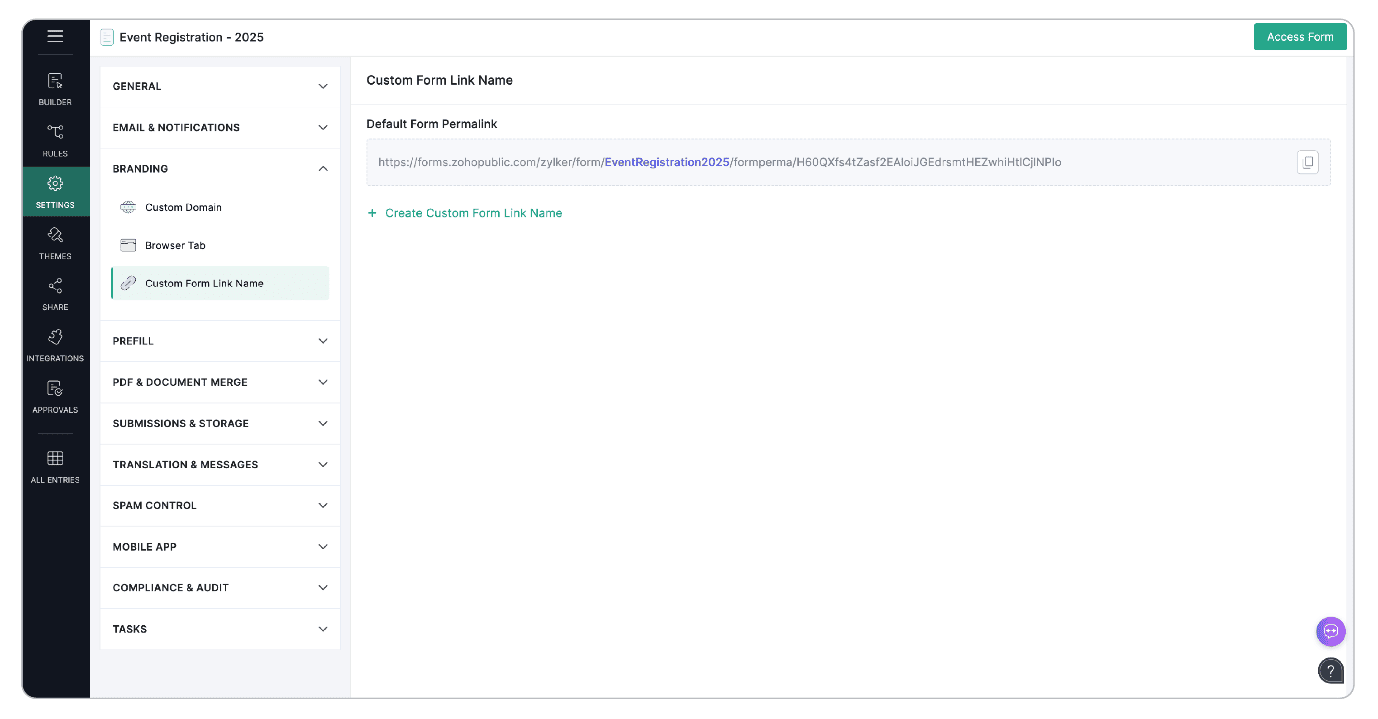Click the form document icon beside title
The image size is (1378, 719).
107,38
